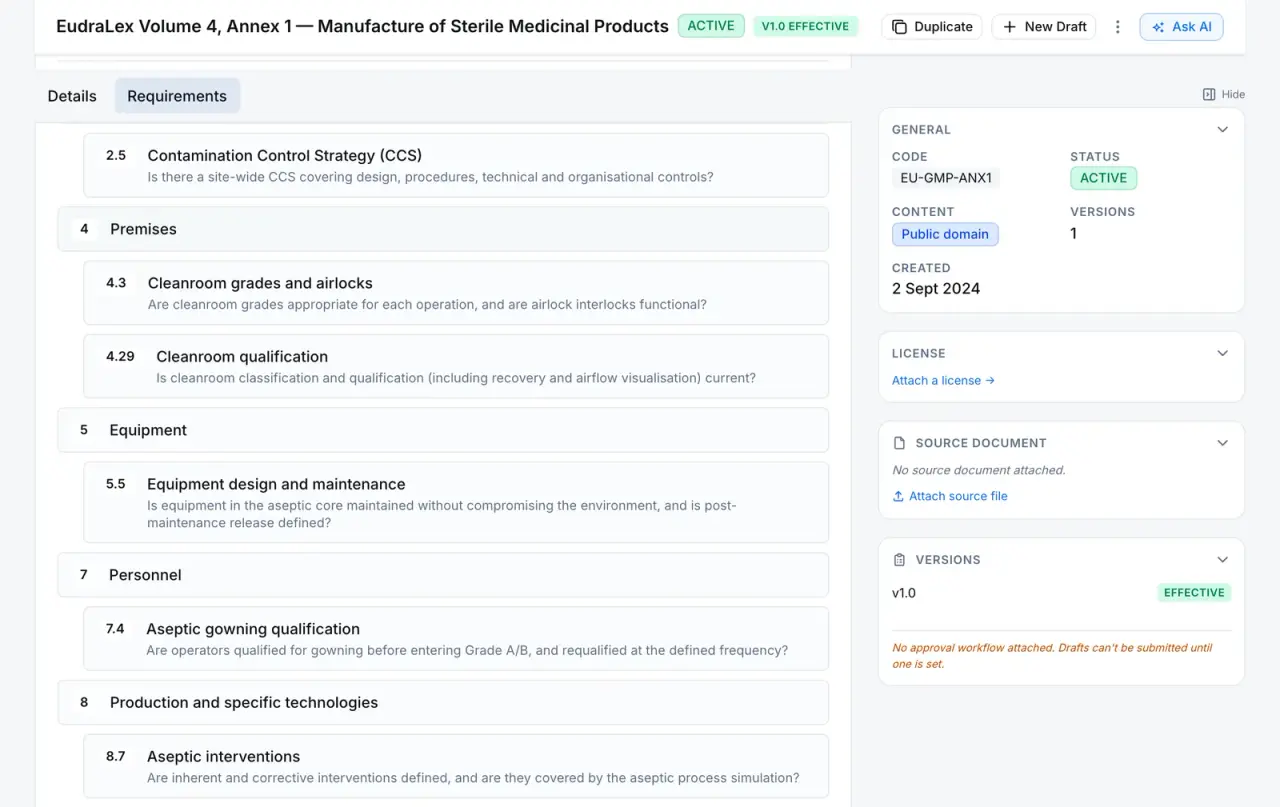The width and height of the screenshot is (1280, 807).
Task: Collapse the License section chevron
Action: (x=1222, y=353)
